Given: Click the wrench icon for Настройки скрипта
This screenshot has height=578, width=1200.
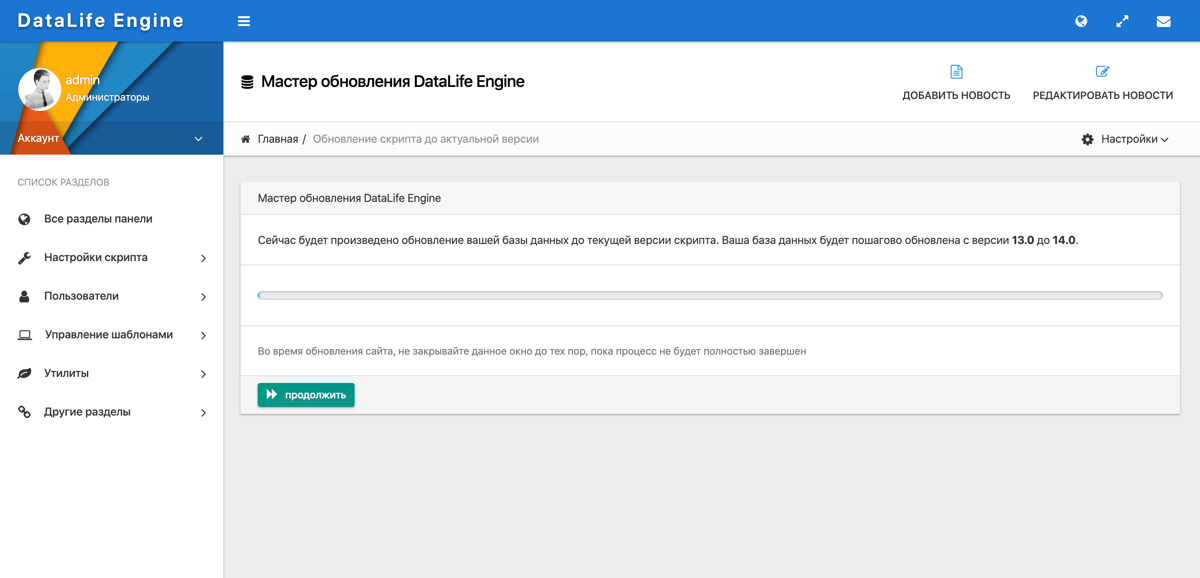Looking at the screenshot, I should pyautogui.click(x=24, y=258).
